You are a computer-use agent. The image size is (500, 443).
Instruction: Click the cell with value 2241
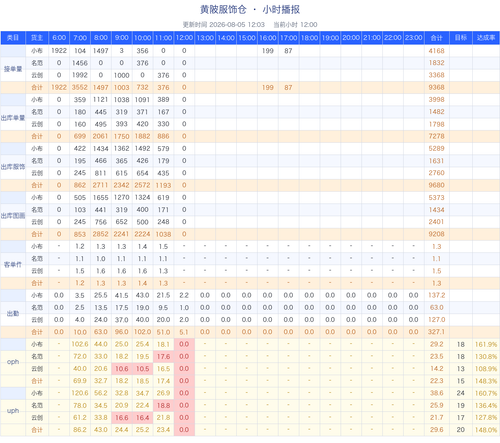(x=122, y=234)
